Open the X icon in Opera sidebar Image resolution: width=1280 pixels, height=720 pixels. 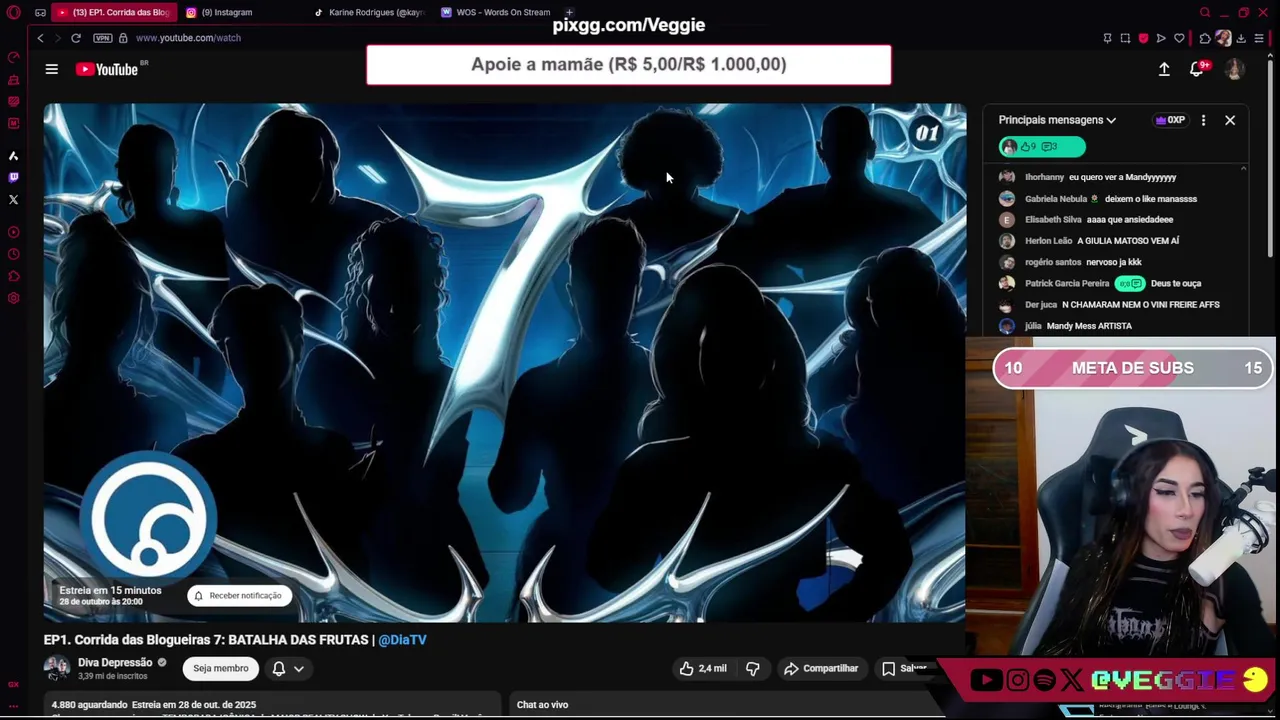13,199
